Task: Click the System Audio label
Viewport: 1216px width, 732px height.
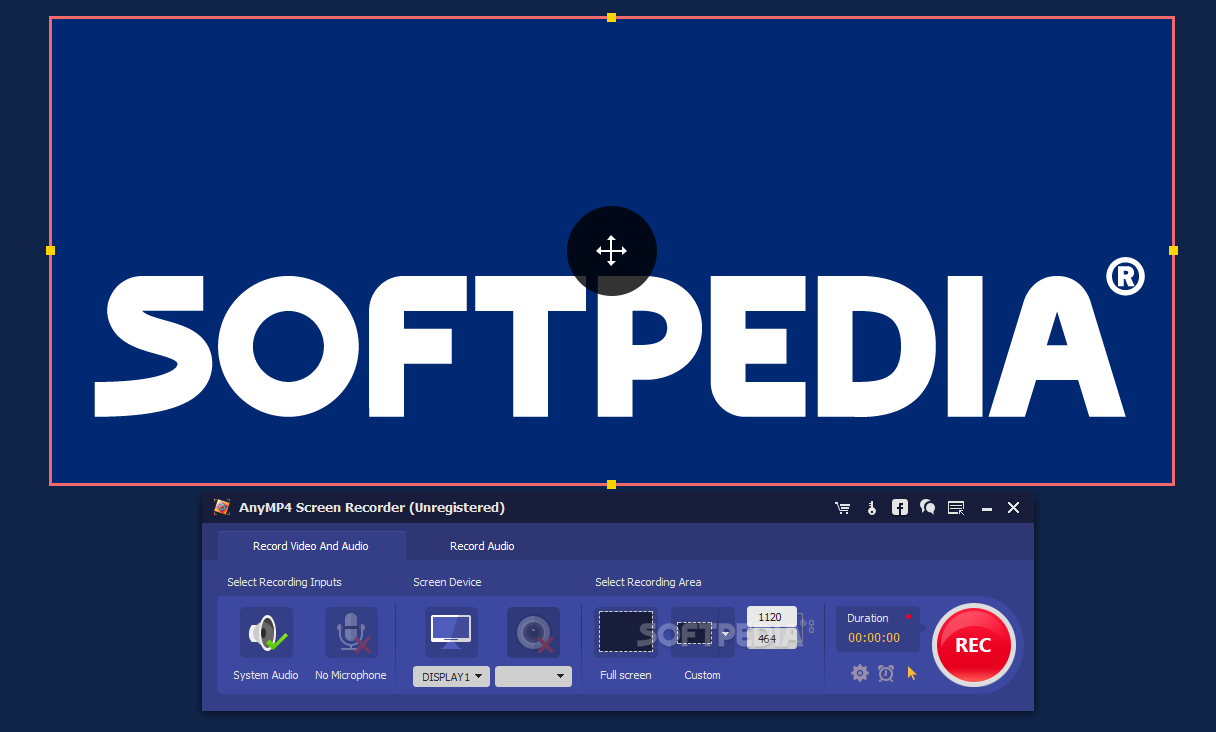Action: click(266, 675)
